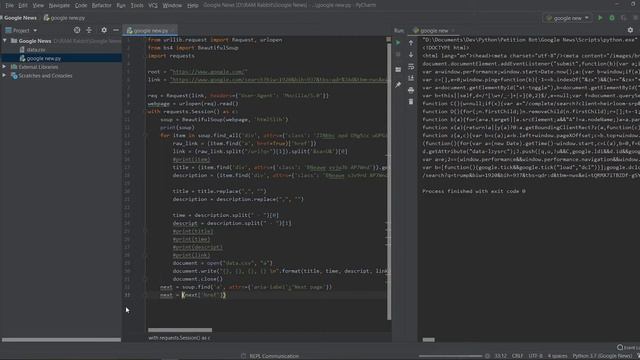Pin the Run tab
Screen dimensions: 640x360
(x=398, y=85)
